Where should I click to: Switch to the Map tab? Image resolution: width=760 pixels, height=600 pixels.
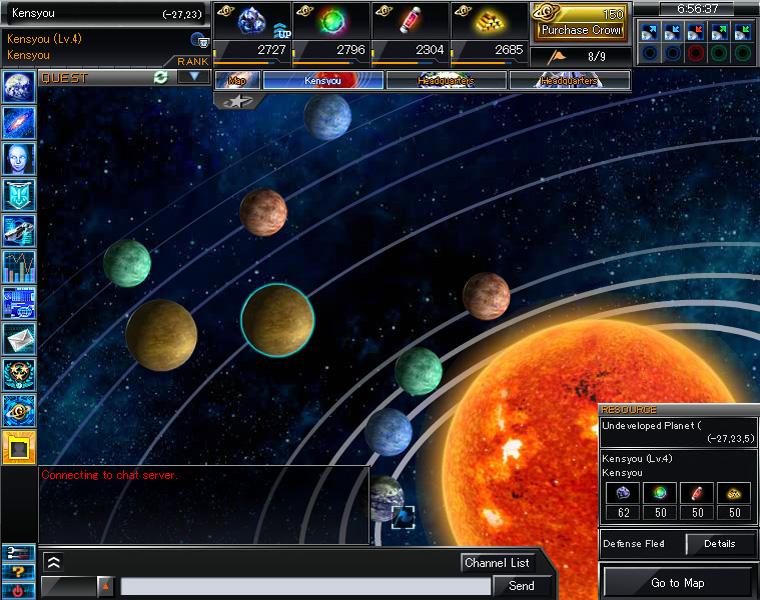click(x=238, y=80)
